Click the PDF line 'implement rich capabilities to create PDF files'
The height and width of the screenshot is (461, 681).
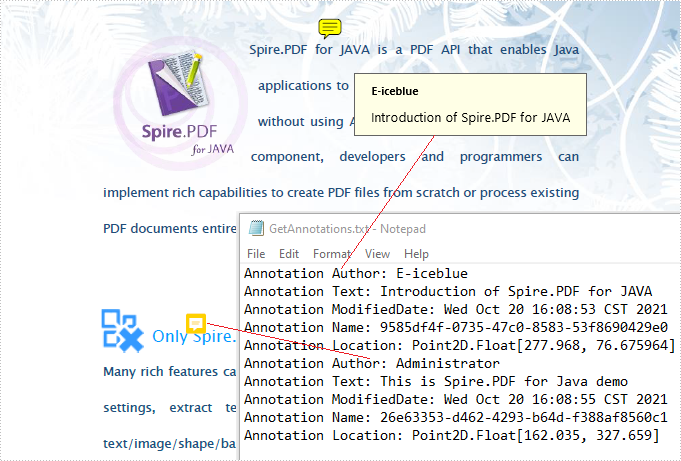pos(341,192)
